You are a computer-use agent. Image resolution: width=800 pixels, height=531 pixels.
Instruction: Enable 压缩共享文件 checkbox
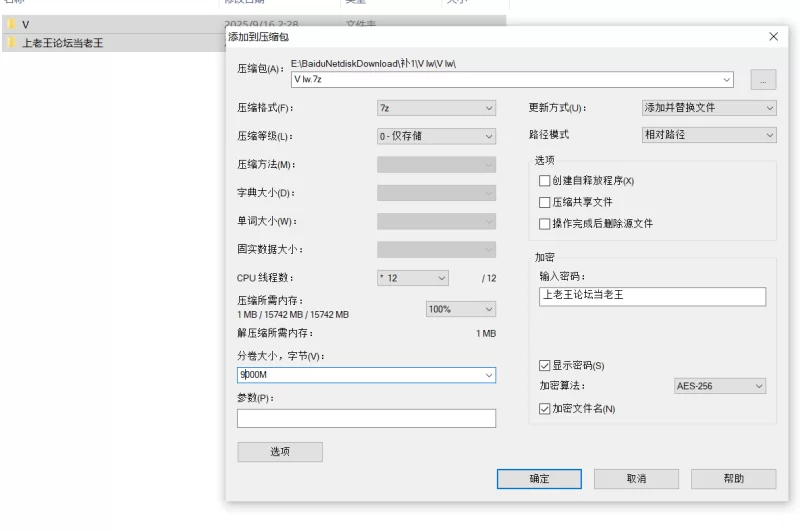(x=544, y=202)
